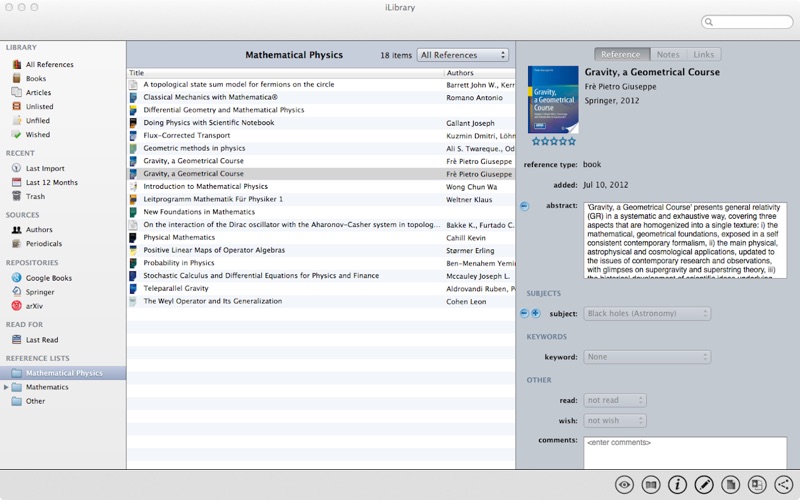The height and width of the screenshot is (500, 800).
Task: Open the wish status dropdown
Action: coord(615,421)
